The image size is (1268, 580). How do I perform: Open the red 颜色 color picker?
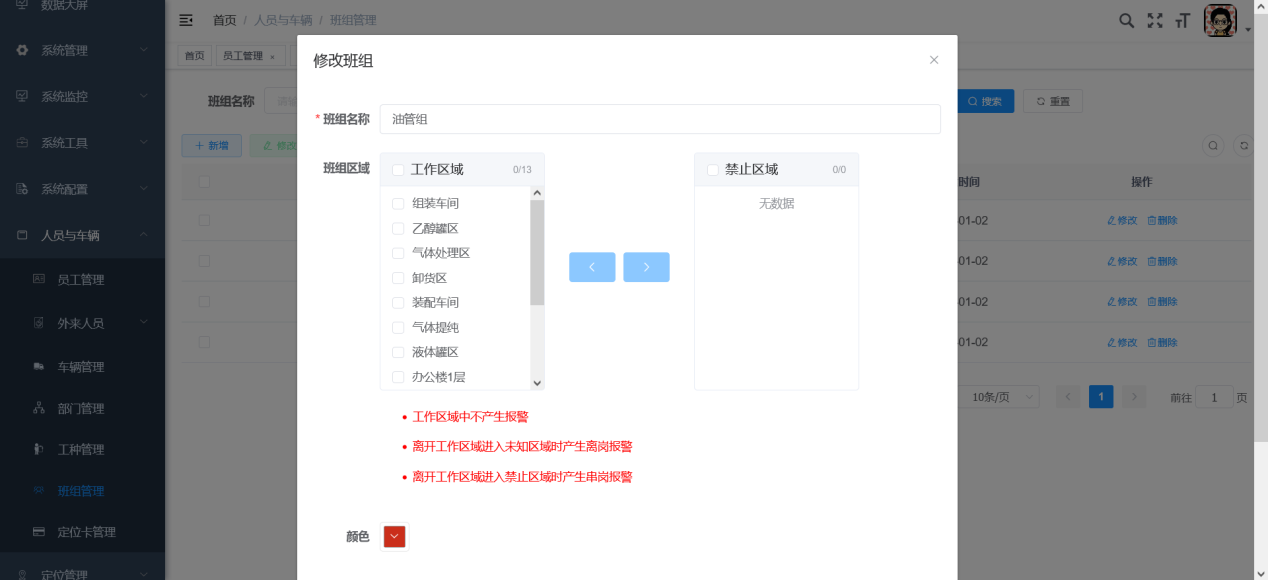tap(393, 536)
